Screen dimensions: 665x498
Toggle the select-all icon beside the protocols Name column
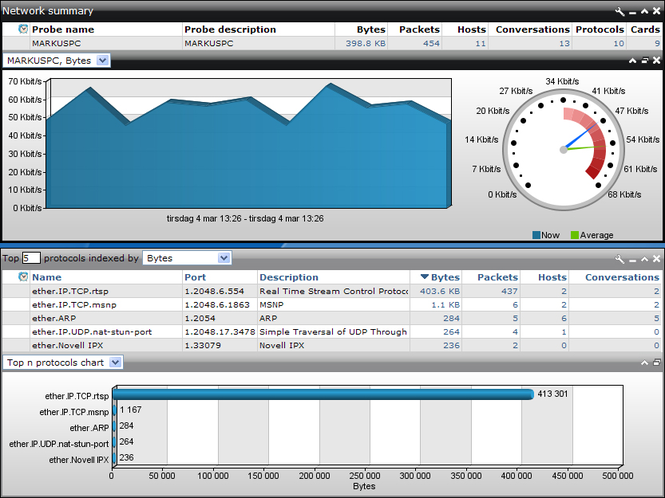point(23,277)
